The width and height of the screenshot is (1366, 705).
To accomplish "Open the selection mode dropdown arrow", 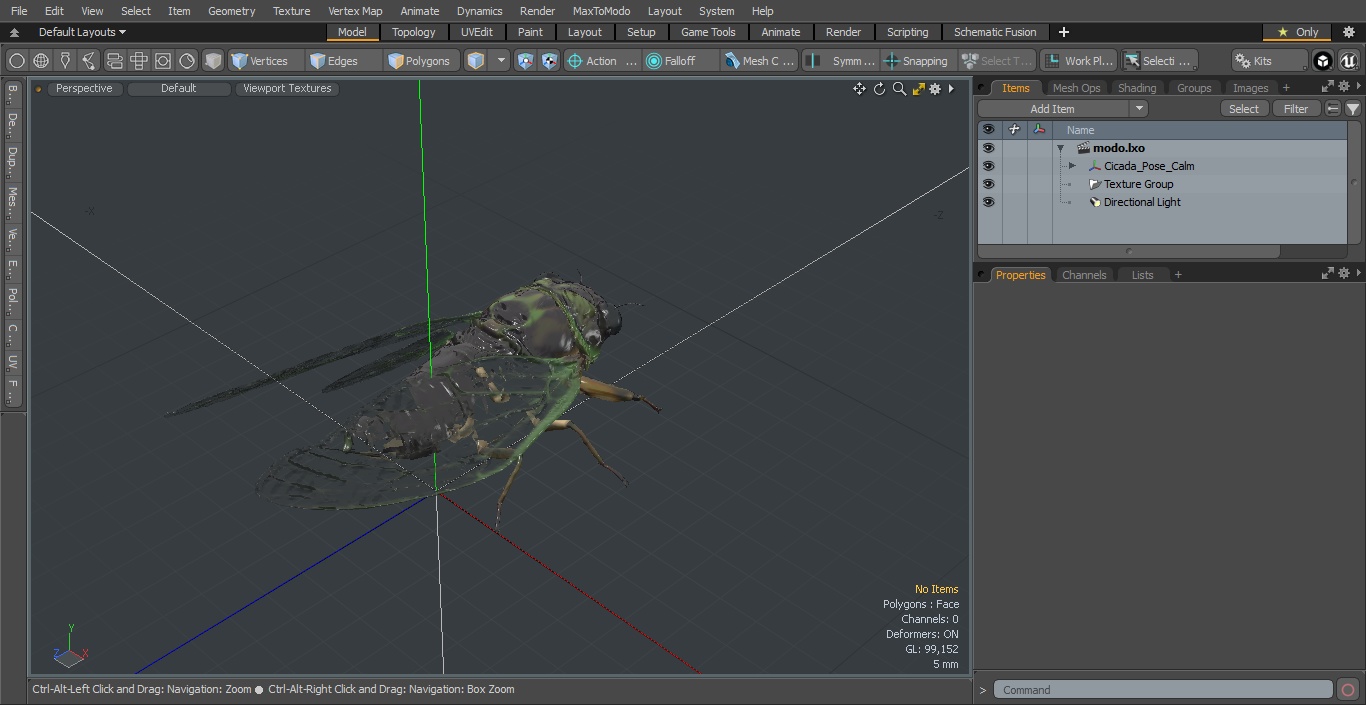I will click(501, 61).
